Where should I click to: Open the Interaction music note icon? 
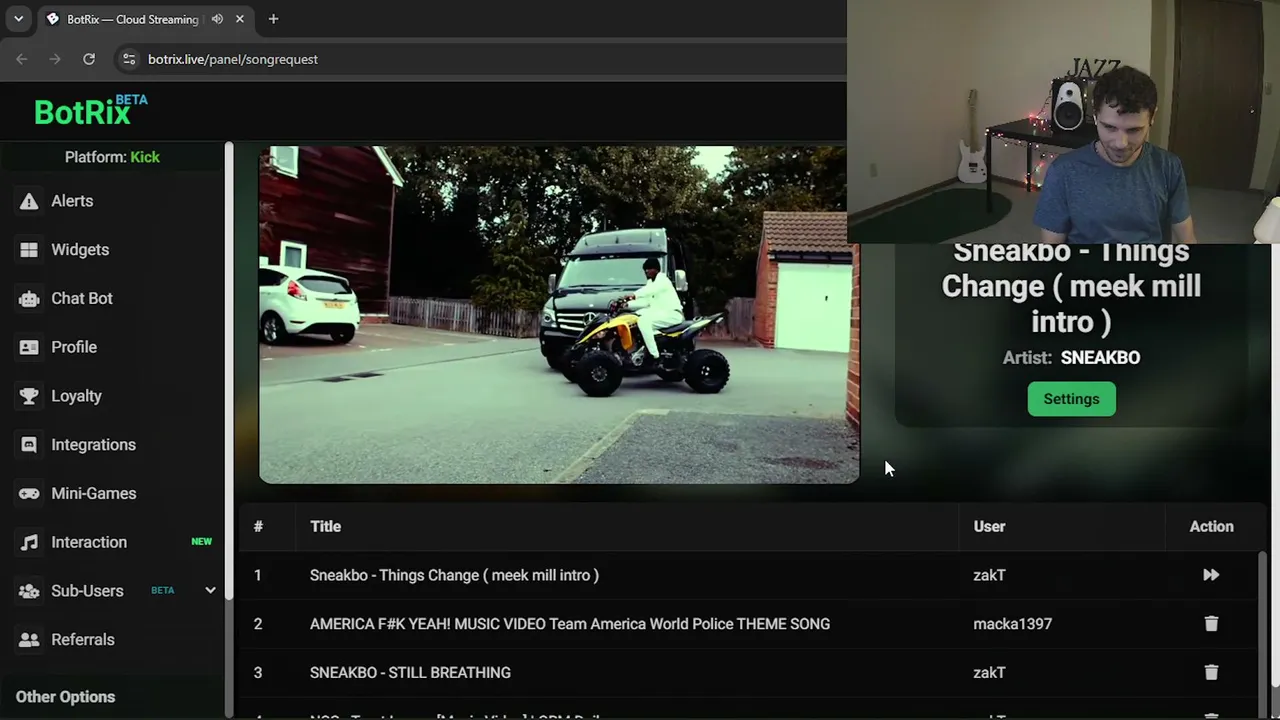(29, 542)
